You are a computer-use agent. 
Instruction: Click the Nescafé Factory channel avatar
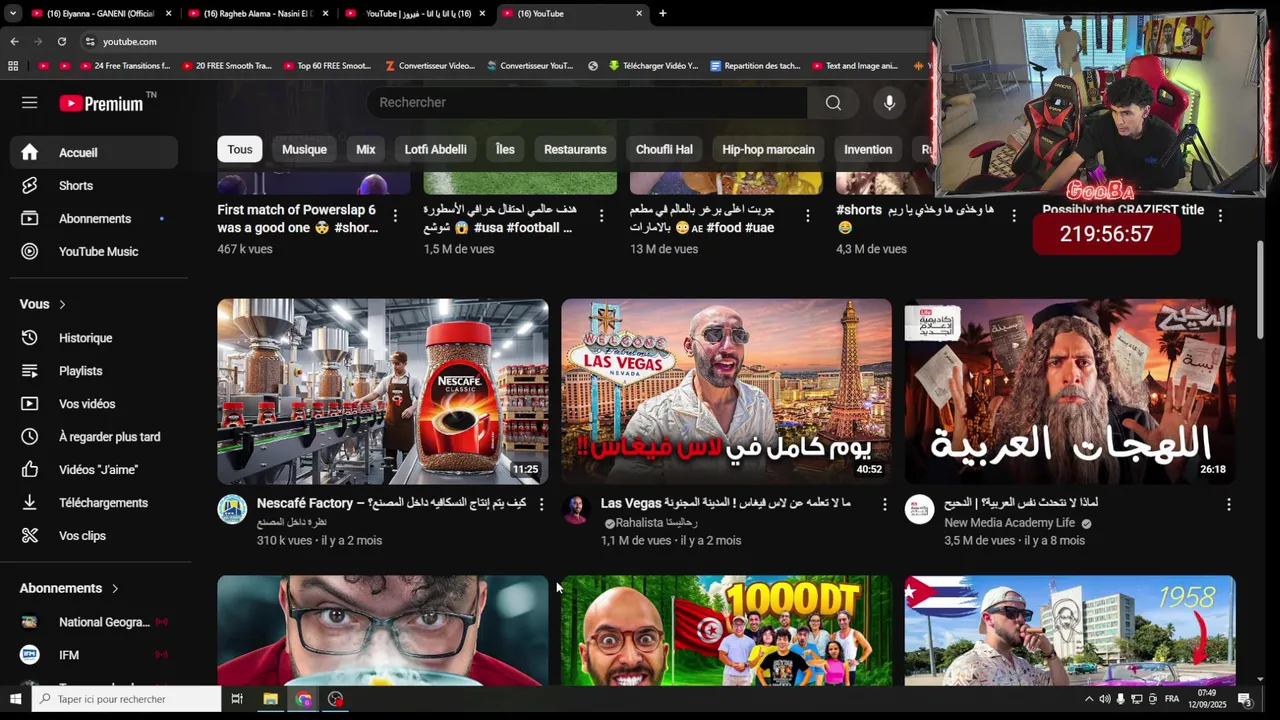(232, 509)
